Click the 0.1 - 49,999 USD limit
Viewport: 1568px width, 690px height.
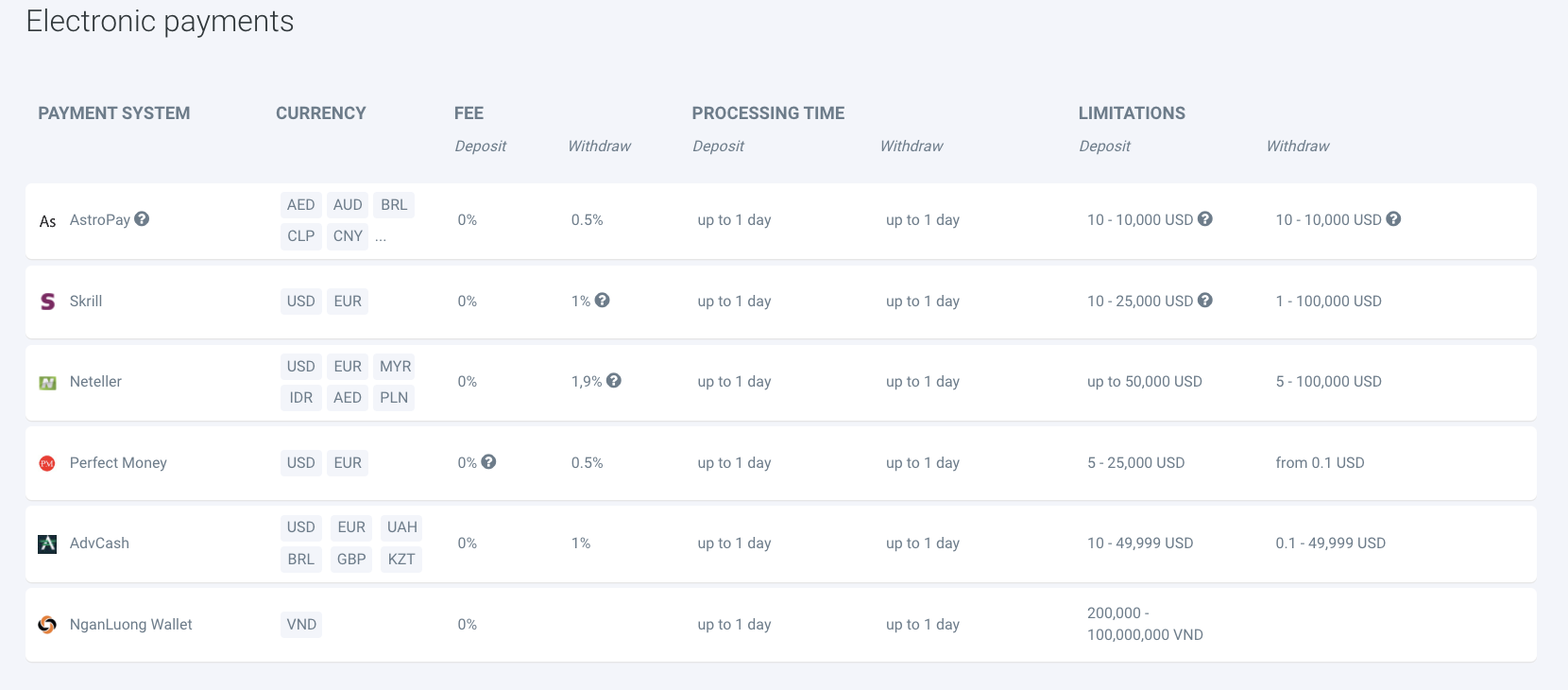coord(1330,543)
